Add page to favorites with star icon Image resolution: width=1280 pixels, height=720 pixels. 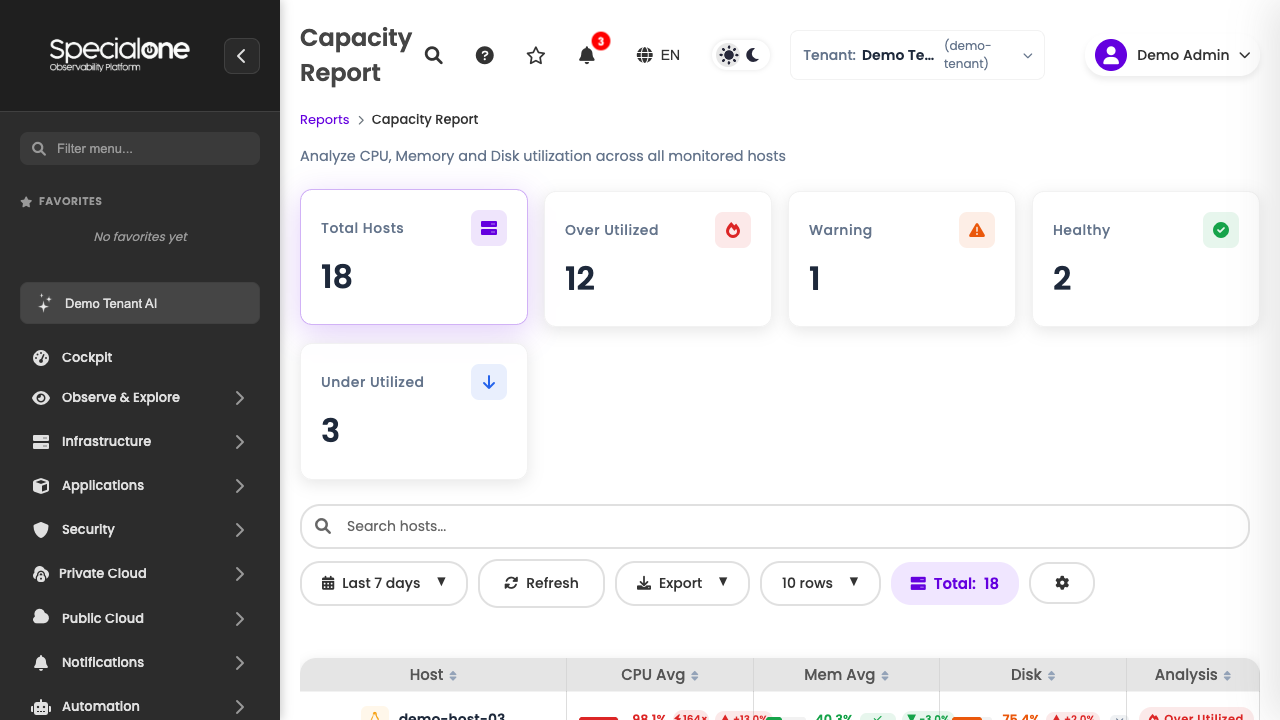pyautogui.click(x=536, y=55)
